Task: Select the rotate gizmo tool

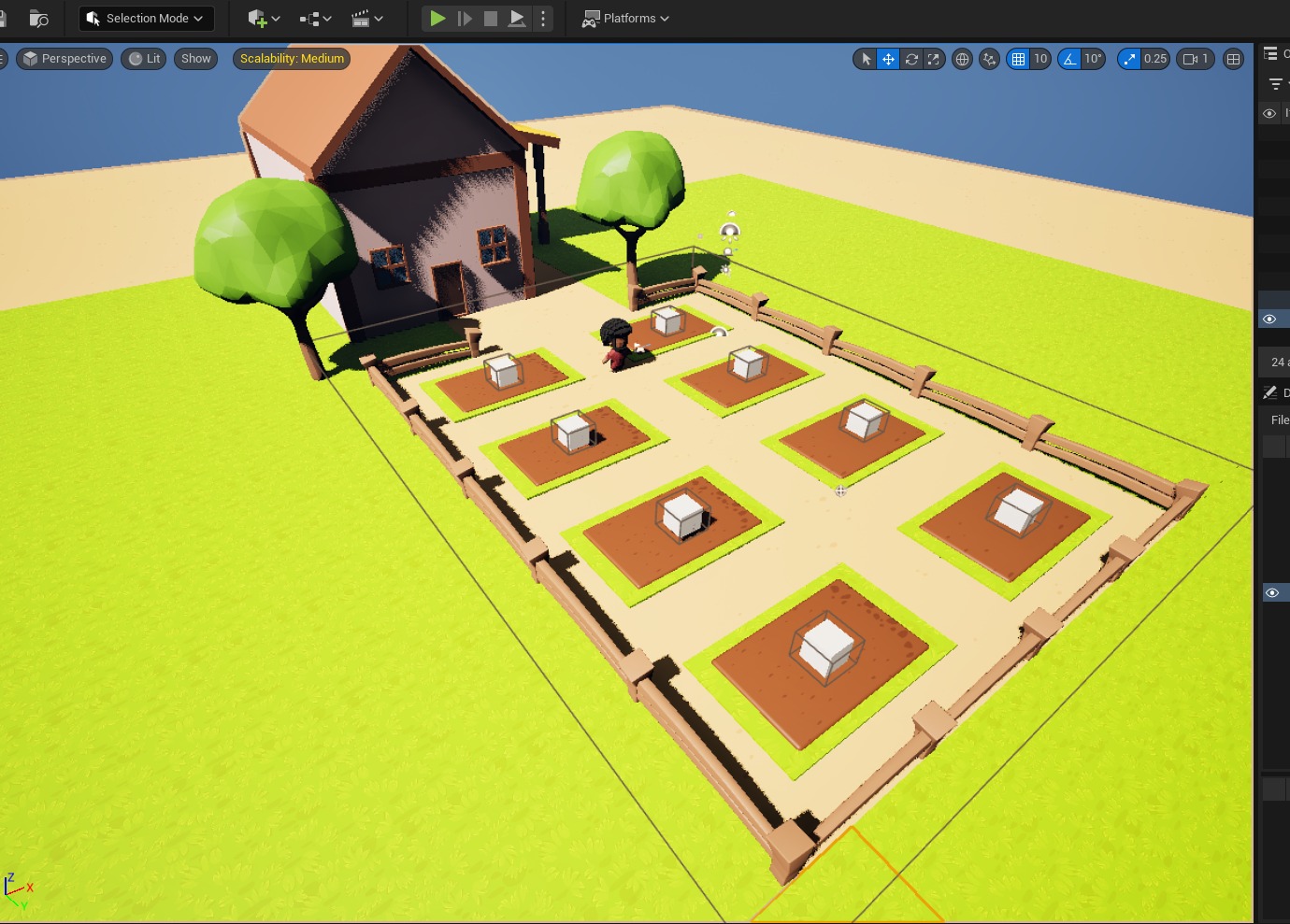Action: point(911,59)
